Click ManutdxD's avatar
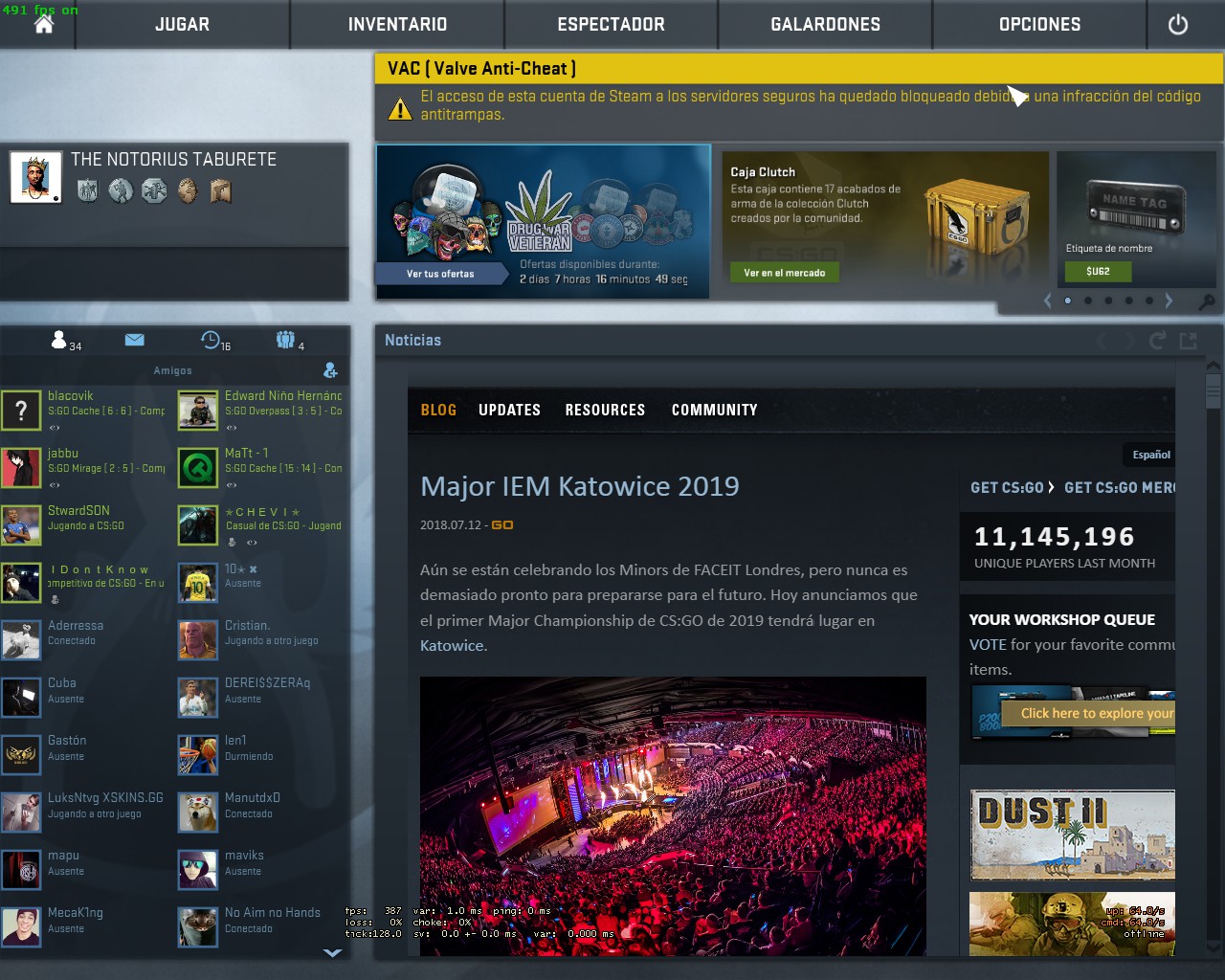1225x980 pixels. [198, 813]
